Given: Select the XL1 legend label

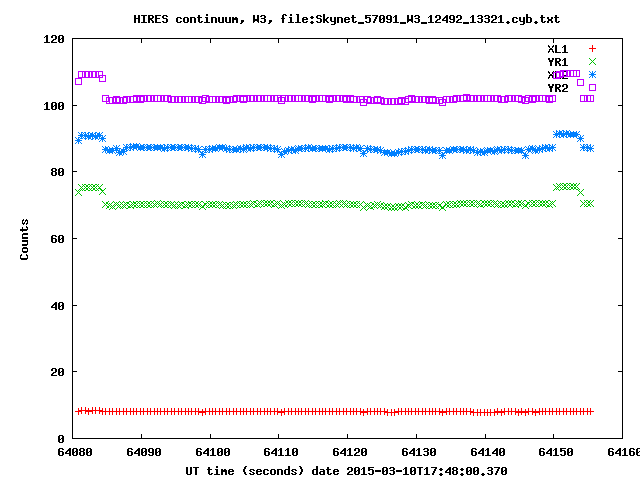Looking at the screenshot, I should [558, 49].
